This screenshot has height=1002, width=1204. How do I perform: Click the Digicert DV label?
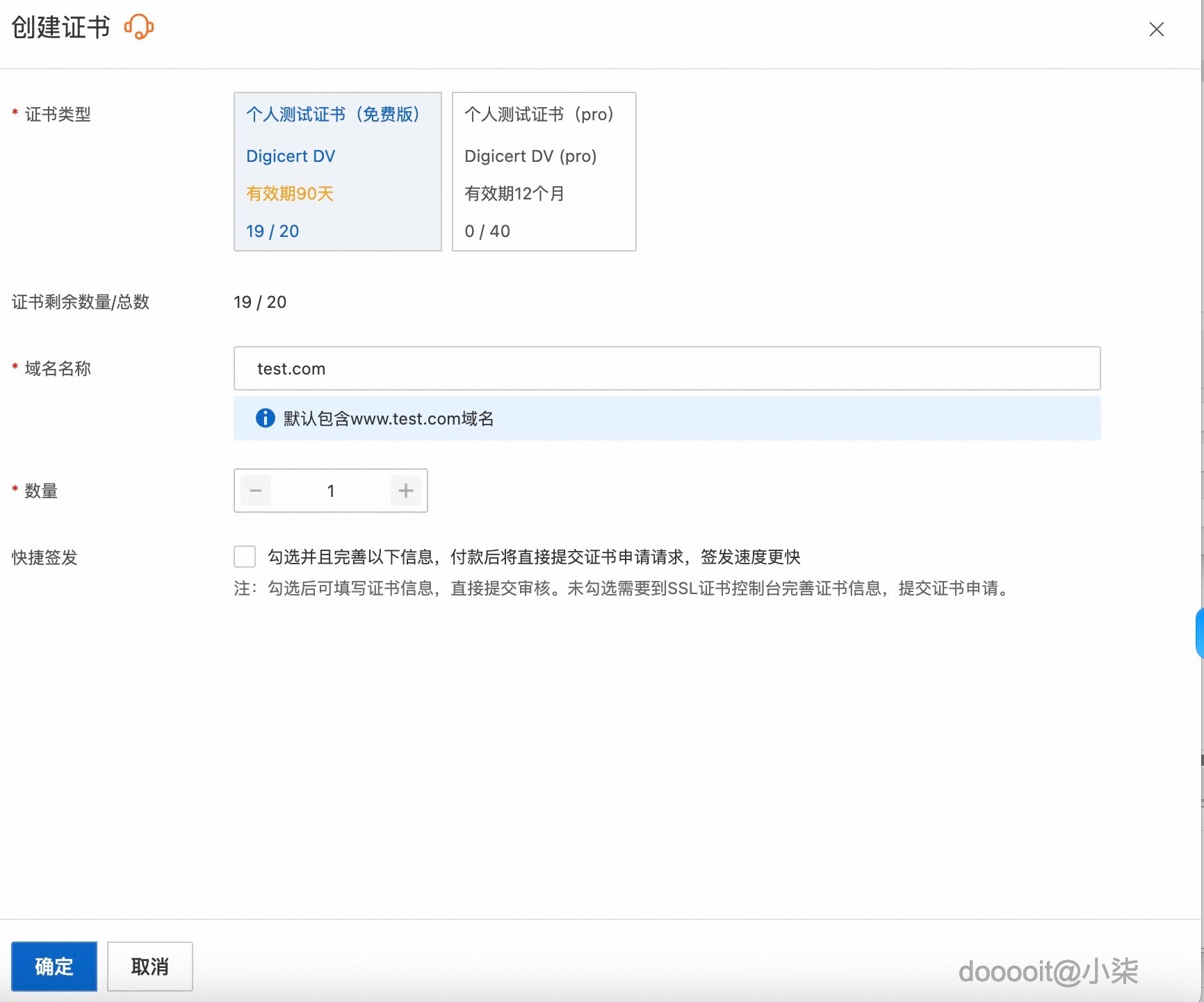click(291, 156)
